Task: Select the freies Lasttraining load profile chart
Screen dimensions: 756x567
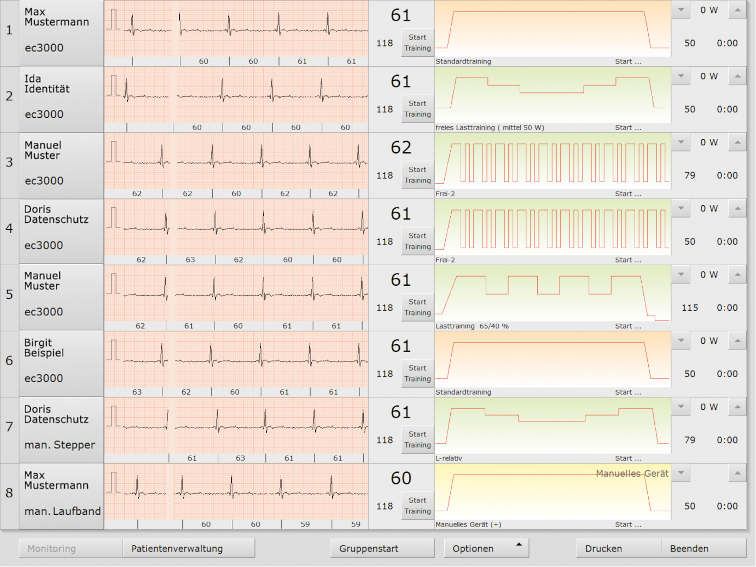Action: tap(552, 95)
